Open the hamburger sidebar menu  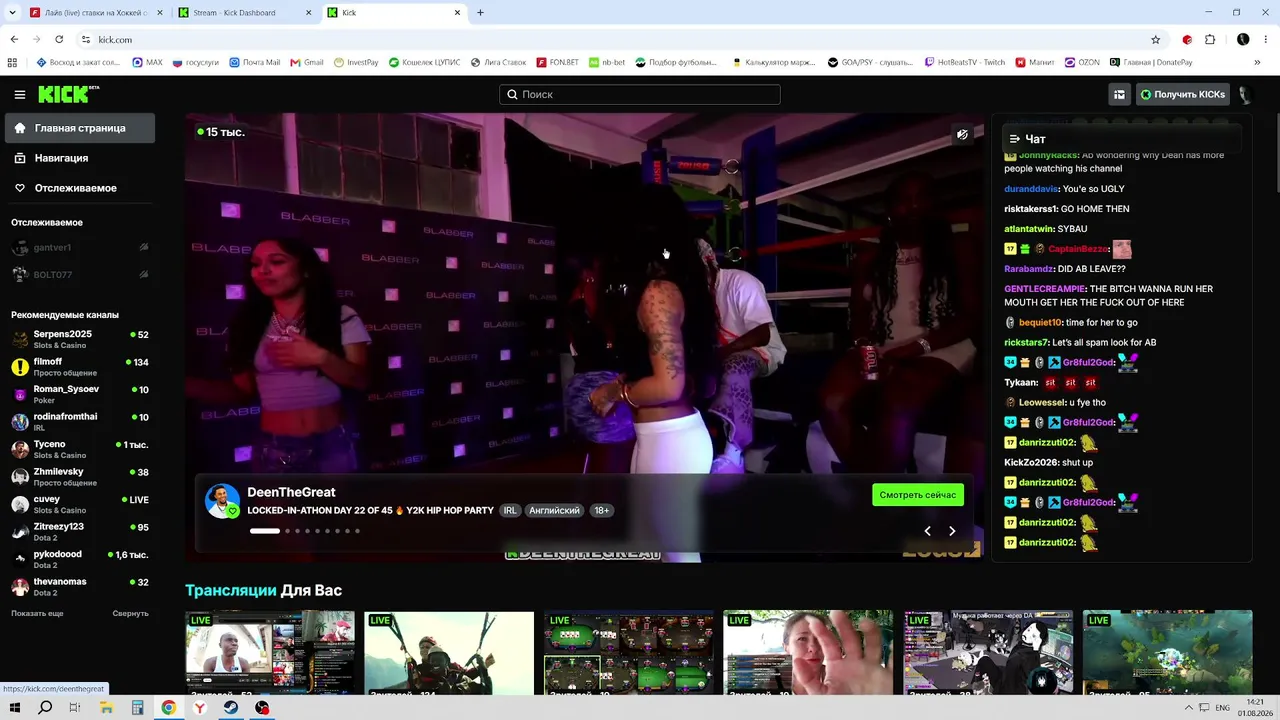[20, 95]
